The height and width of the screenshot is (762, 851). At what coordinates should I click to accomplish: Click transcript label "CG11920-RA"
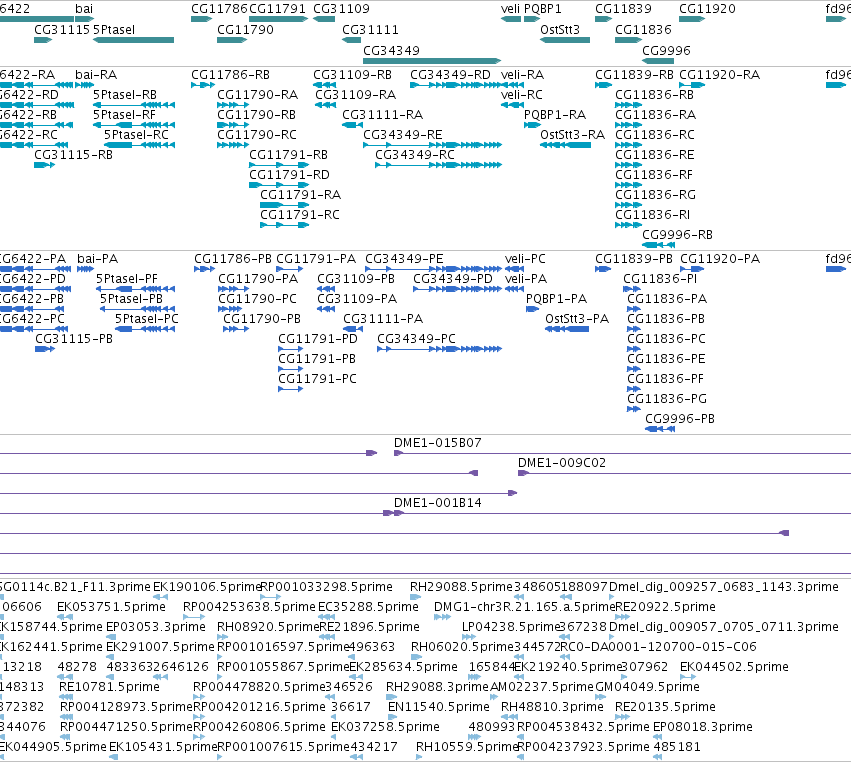pyautogui.click(x=719, y=75)
